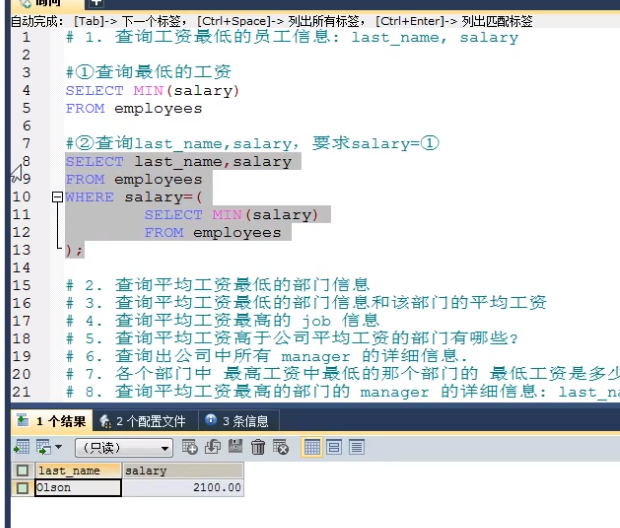Click the result tab's green arrow icon
This screenshot has width=620, height=528.
[23, 420]
